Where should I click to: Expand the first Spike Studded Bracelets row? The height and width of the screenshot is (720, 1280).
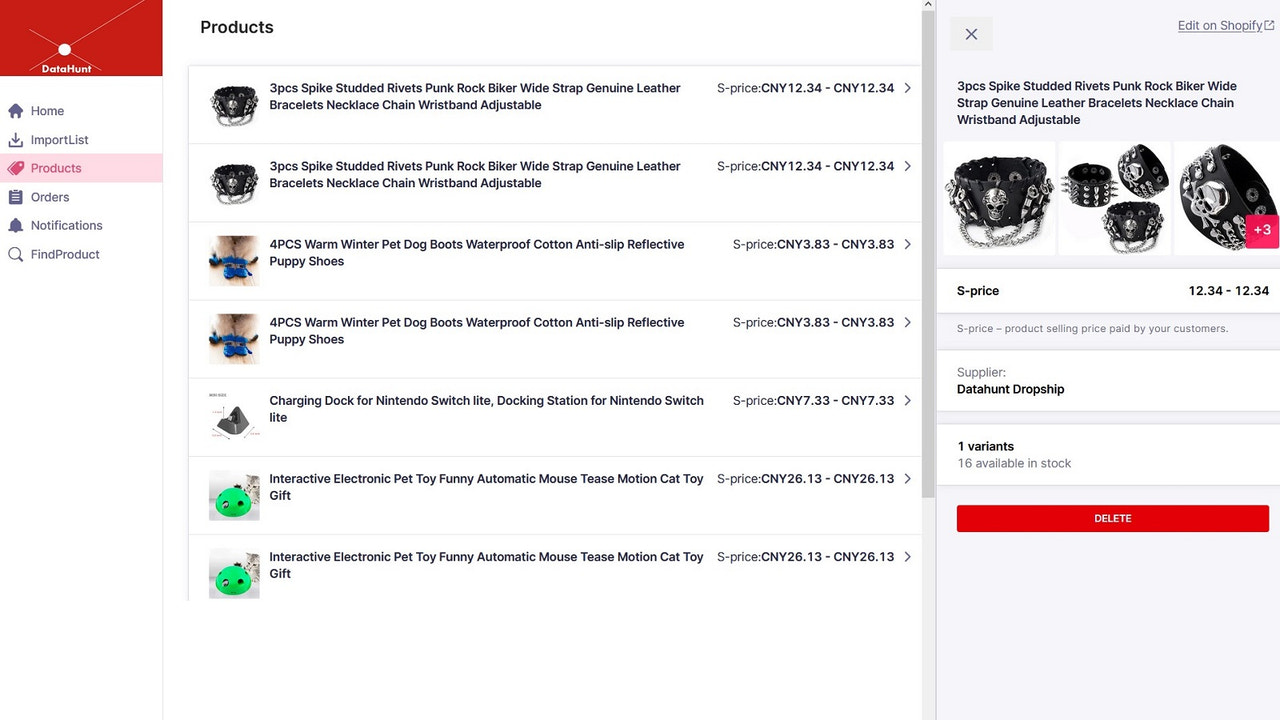point(907,88)
